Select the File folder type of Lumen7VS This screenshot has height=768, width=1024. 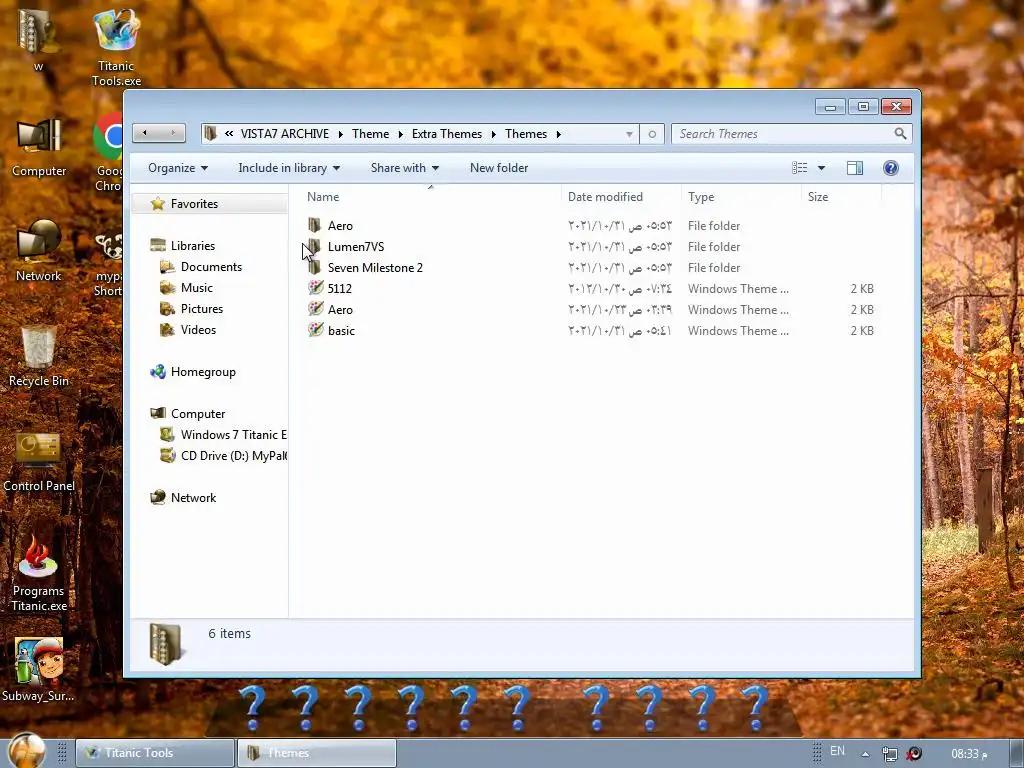tap(714, 246)
